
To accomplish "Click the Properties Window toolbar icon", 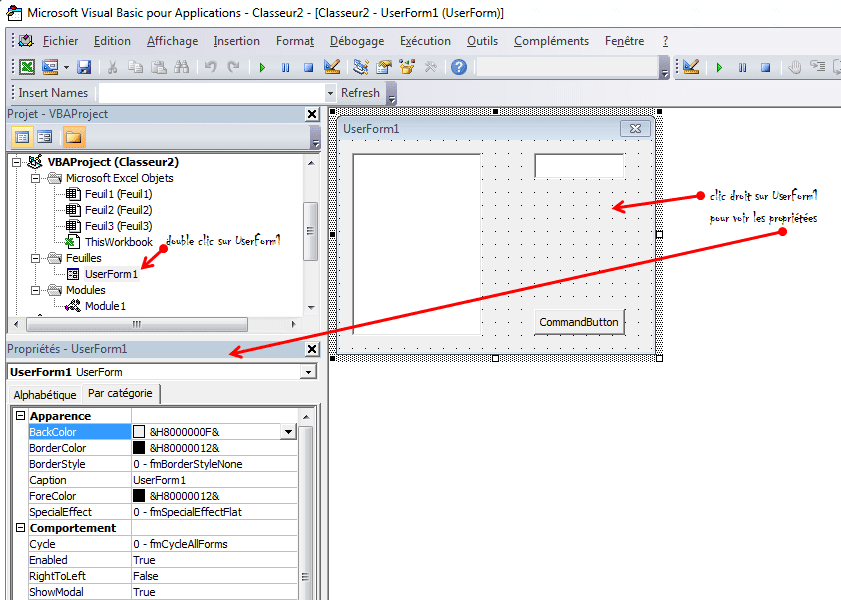I will [x=383, y=67].
